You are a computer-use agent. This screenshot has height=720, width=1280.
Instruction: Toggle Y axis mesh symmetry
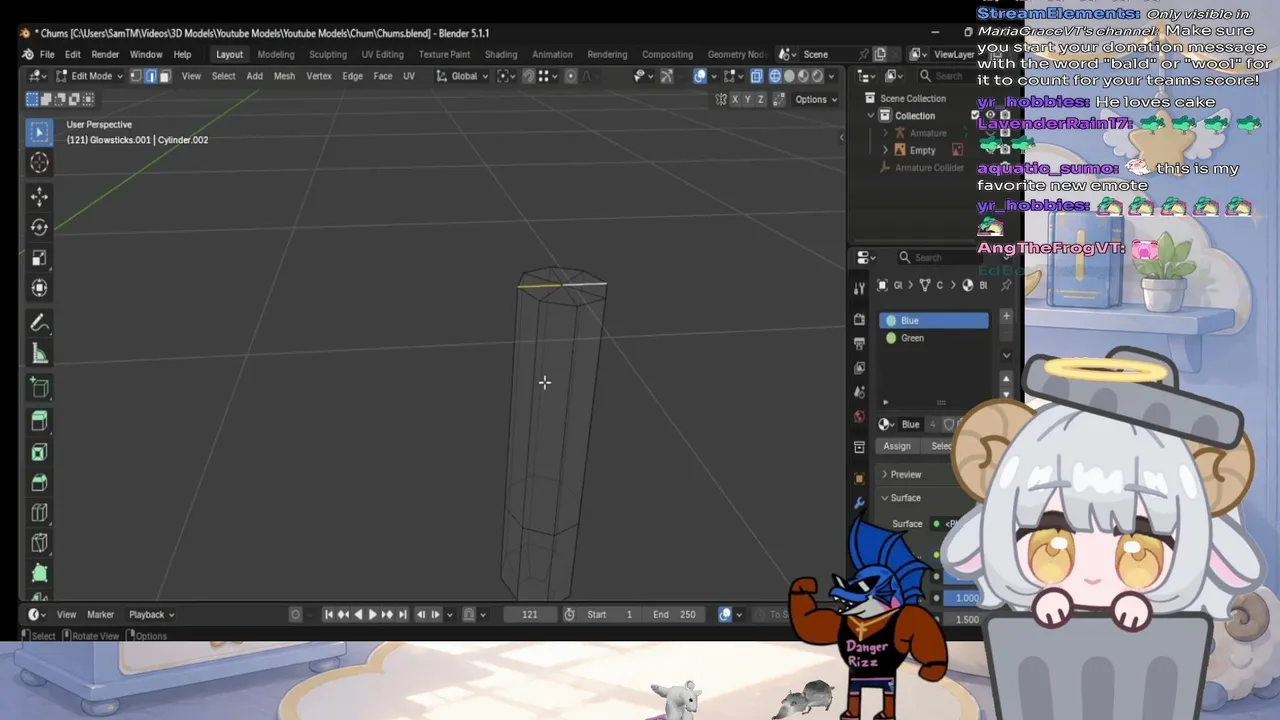coord(748,99)
